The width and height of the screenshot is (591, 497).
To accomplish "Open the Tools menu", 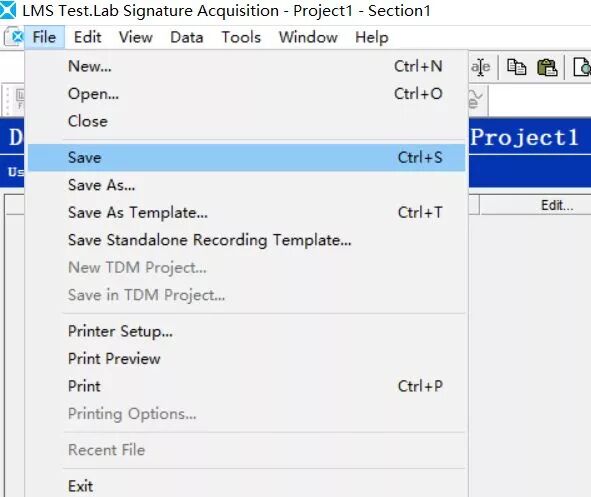I will (x=241, y=37).
